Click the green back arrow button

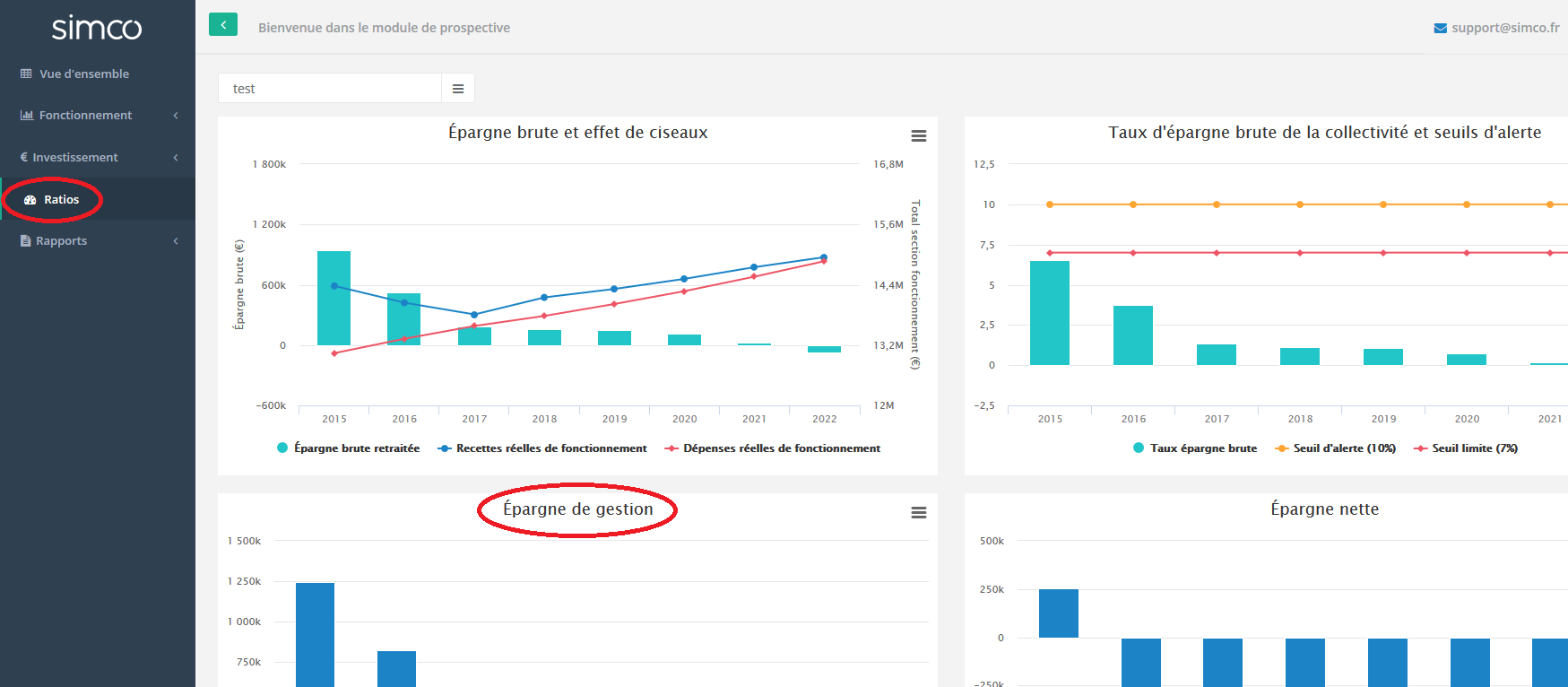(x=223, y=25)
